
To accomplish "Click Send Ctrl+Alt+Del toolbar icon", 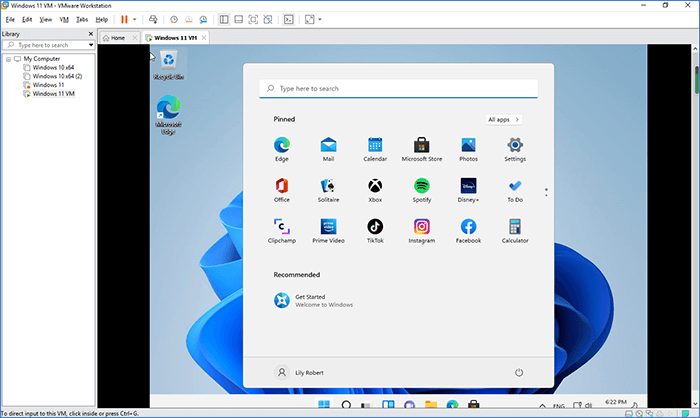I will pyautogui.click(x=153, y=19).
